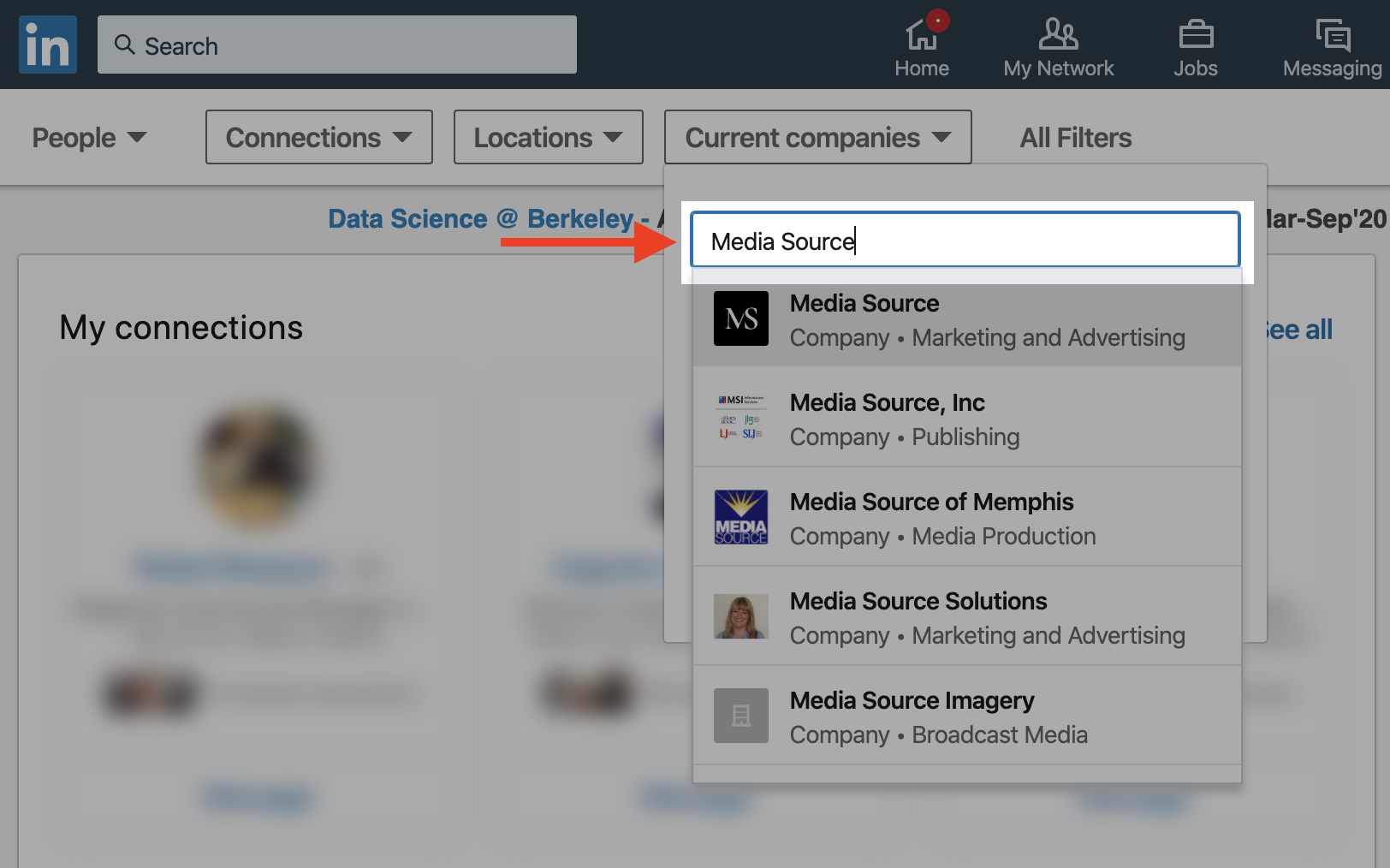The width and height of the screenshot is (1390, 868).
Task: Click the Media Source MS logo
Action: tap(741, 318)
